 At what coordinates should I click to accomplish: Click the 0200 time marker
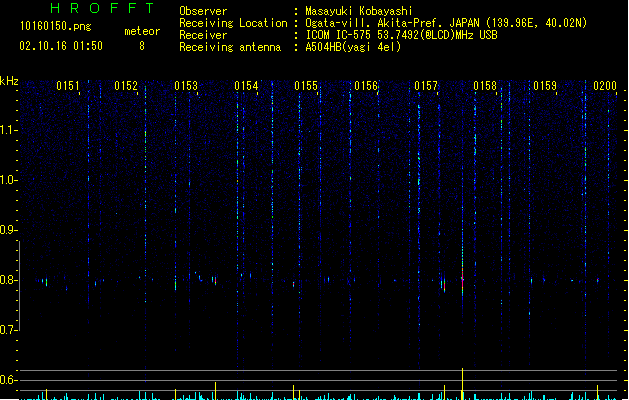point(605,86)
